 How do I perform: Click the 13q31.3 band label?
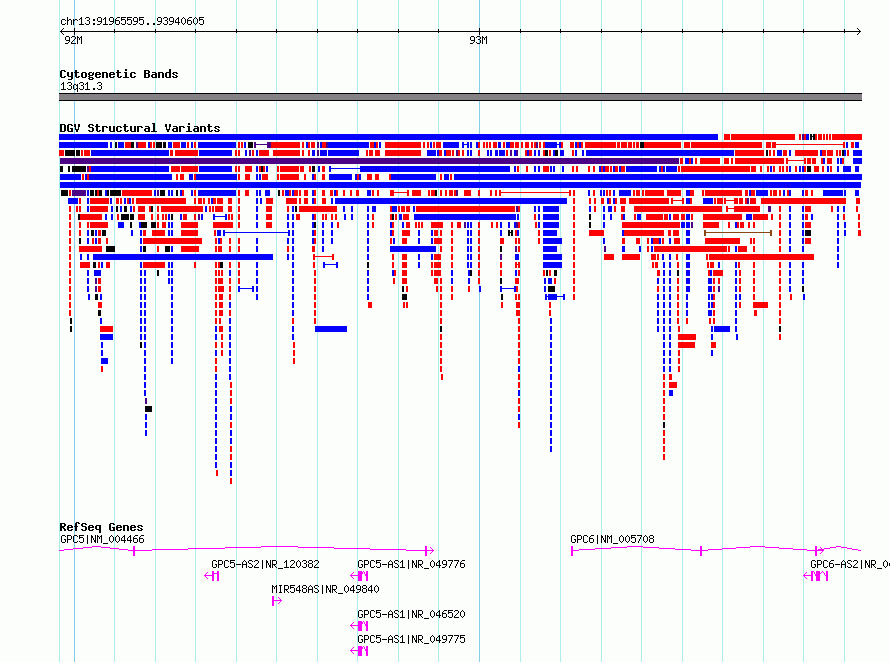pyautogui.click(x=81, y=86)
